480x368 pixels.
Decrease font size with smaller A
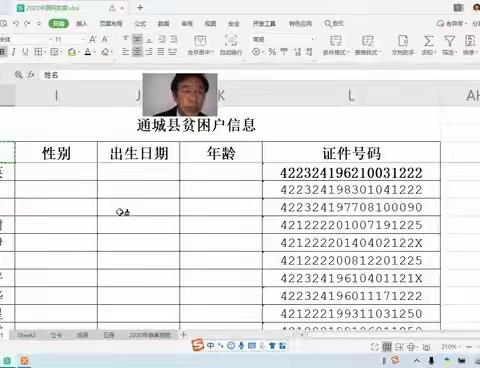(105, 40)
